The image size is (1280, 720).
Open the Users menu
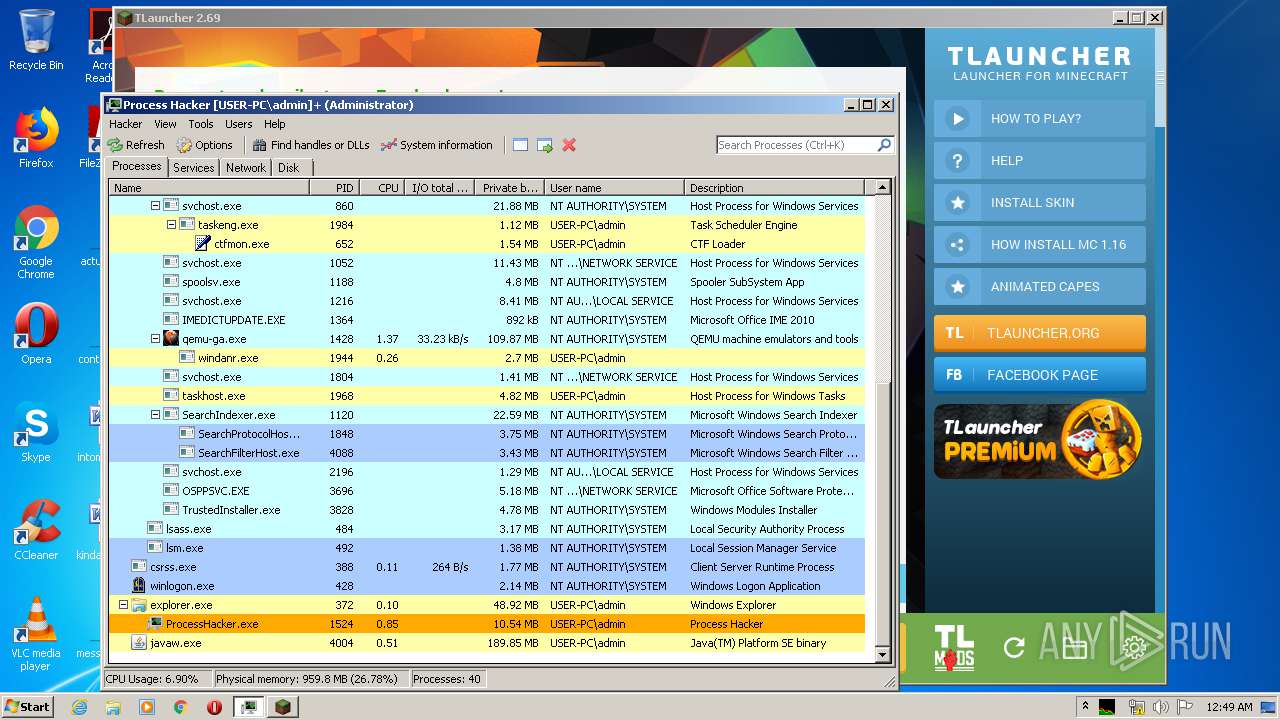(x=238, y=124)
